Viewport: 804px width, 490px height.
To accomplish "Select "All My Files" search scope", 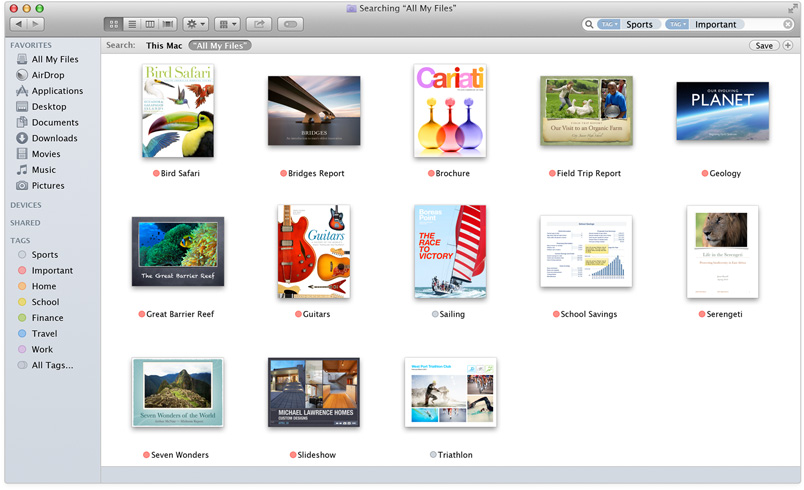I will [x=220, y=45].
